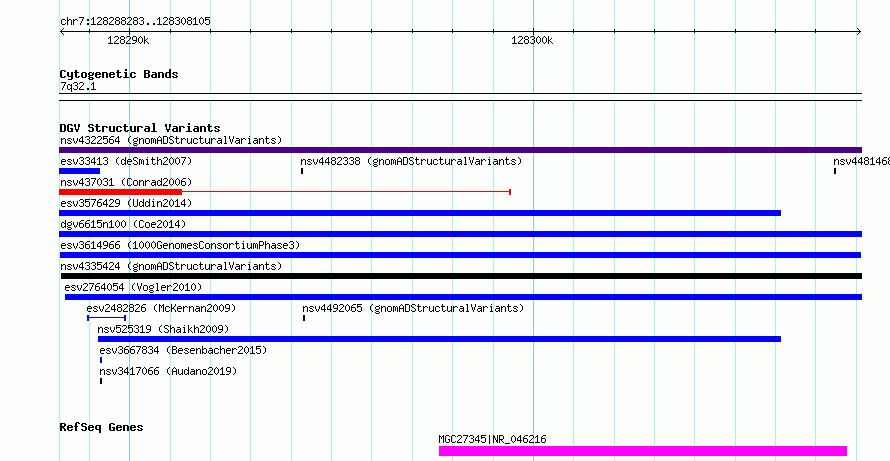Click the nsv4492065 gnomAD variant marker

click(x=304, y=318)
